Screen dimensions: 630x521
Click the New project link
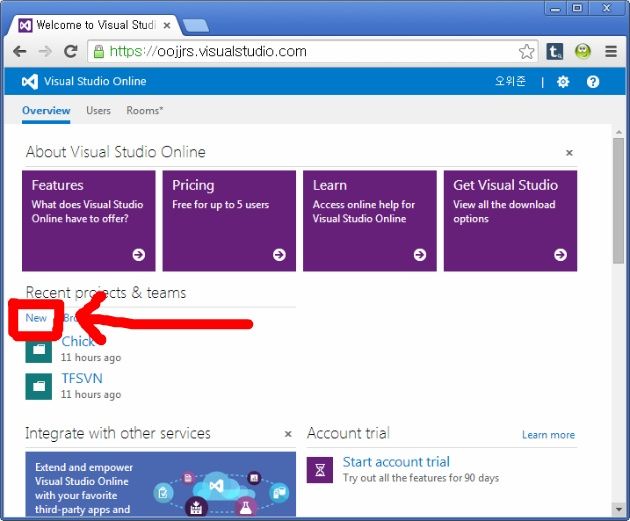click(36, 318)
